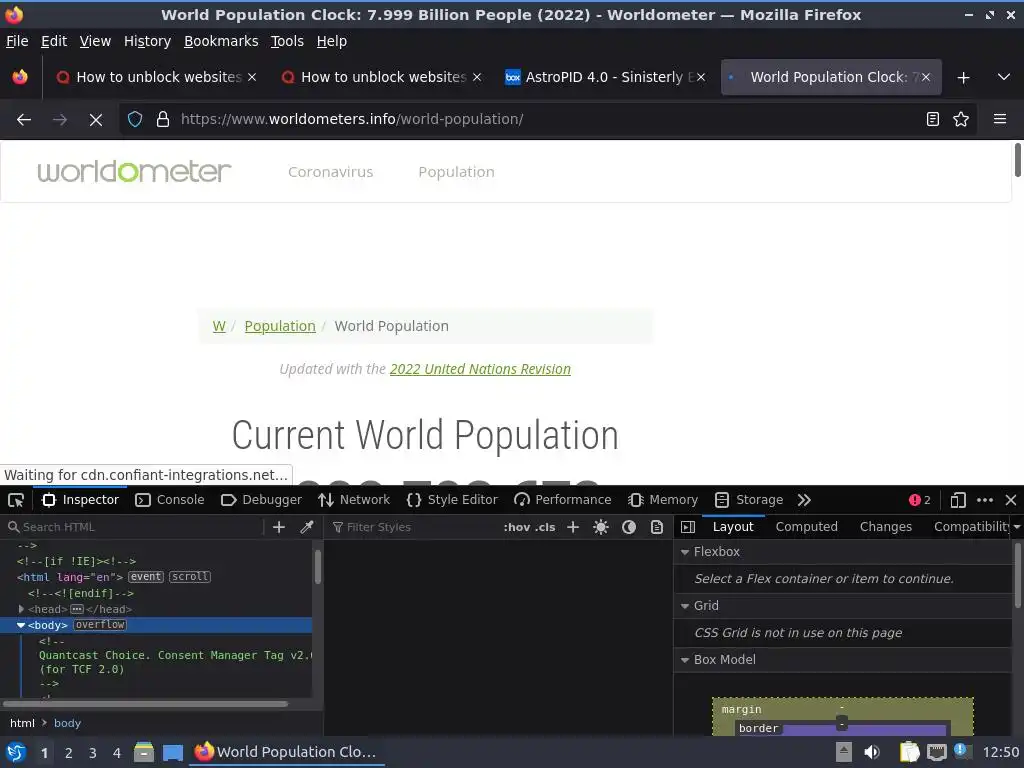Toggle reader view icon in address bar

(x=933, y=119)
